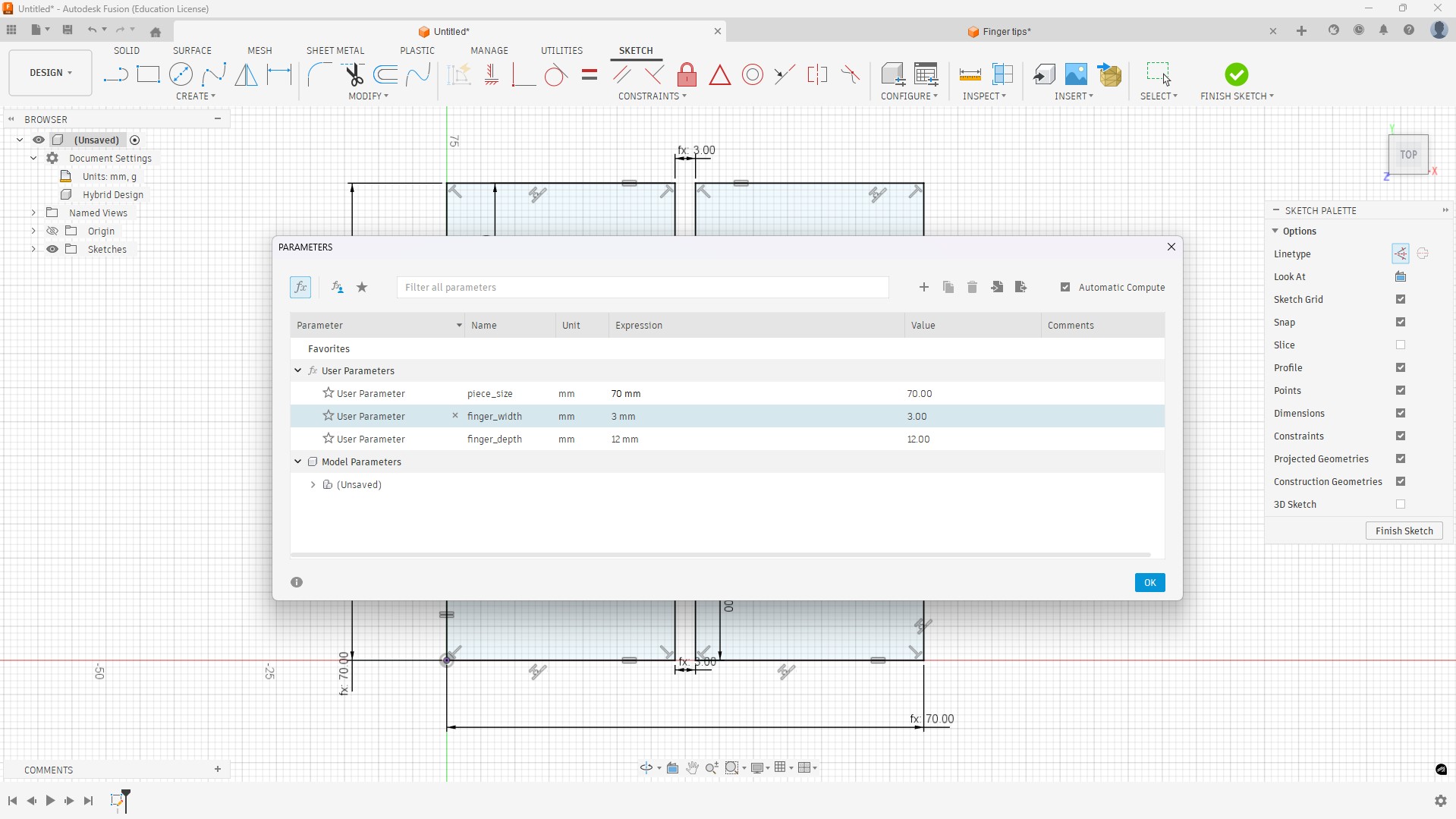
Task: Switch to the SHEET METAL tab
Action: click(x=335, y=50)
